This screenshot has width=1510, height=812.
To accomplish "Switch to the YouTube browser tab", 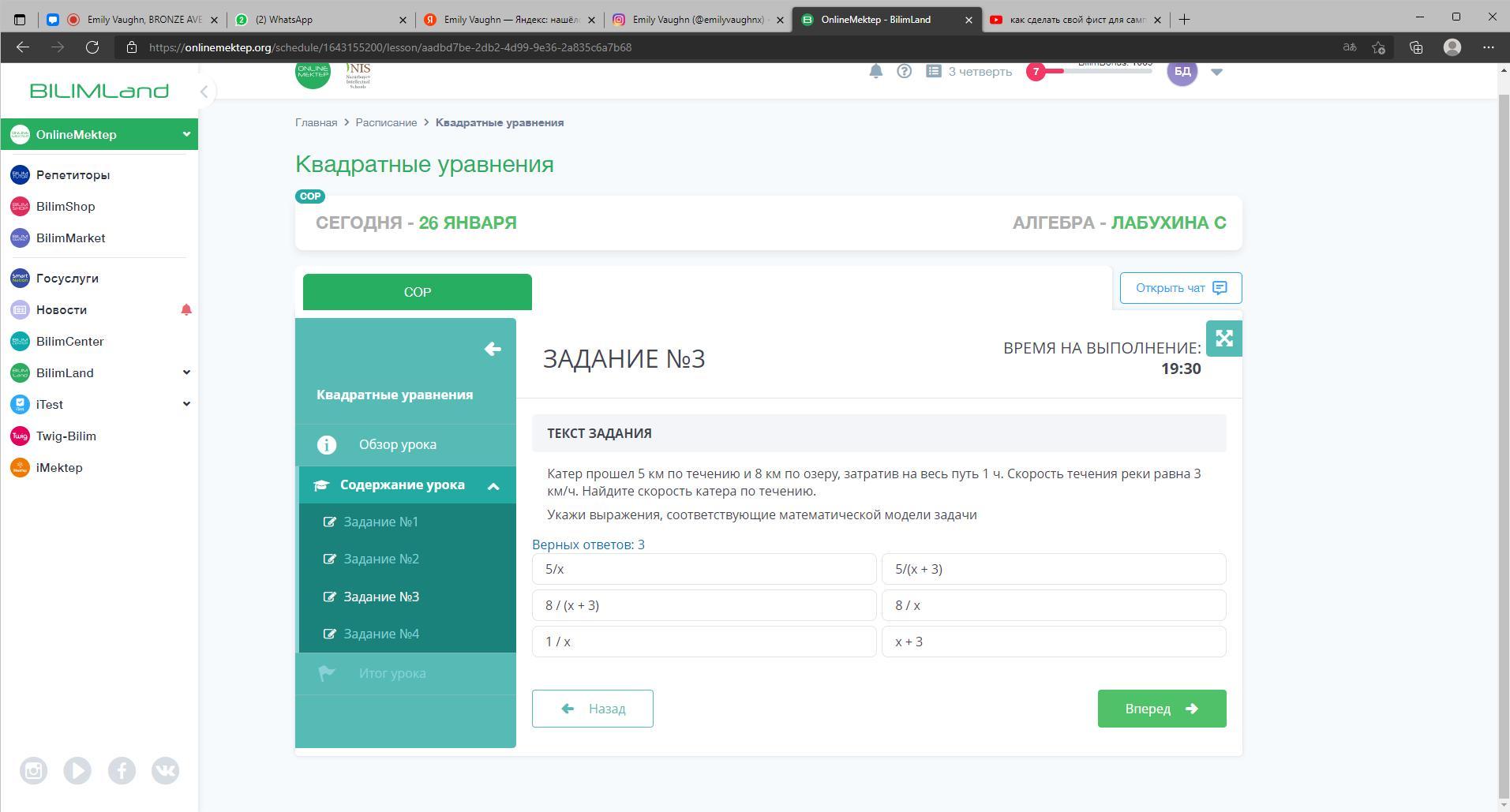I will pos(1076,20).
